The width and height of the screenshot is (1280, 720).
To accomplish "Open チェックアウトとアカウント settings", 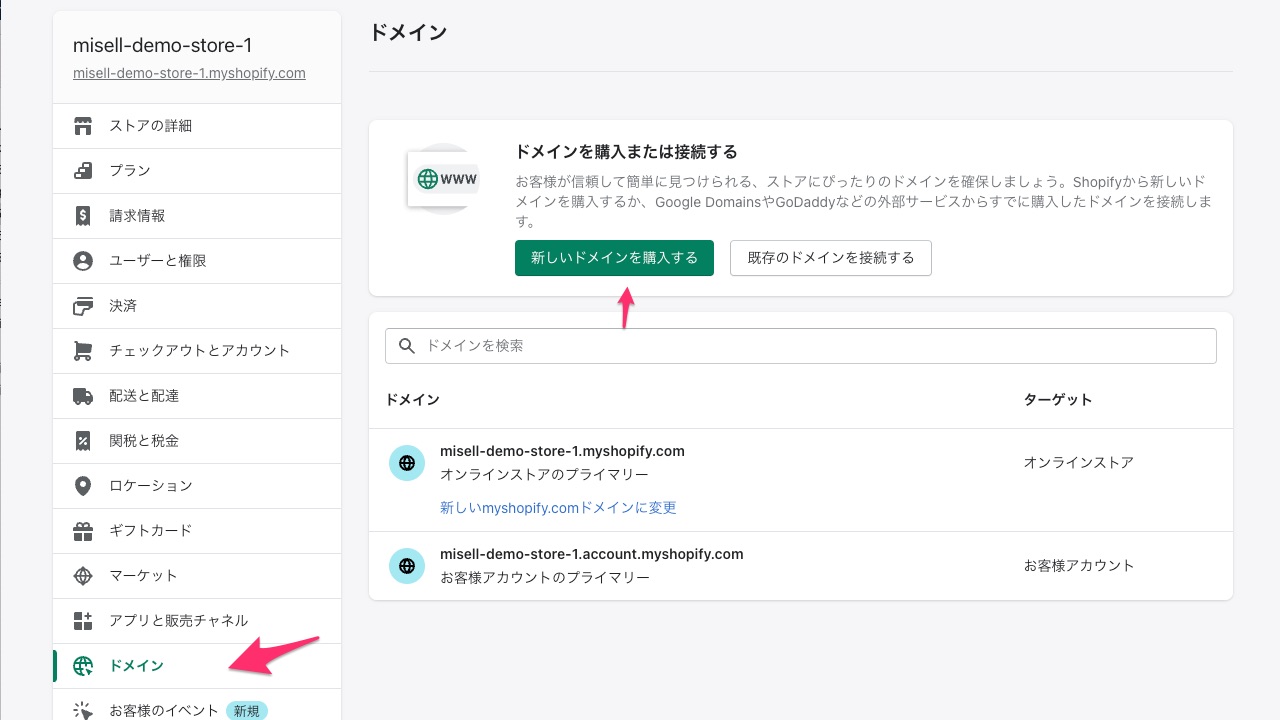I will 197,351.
